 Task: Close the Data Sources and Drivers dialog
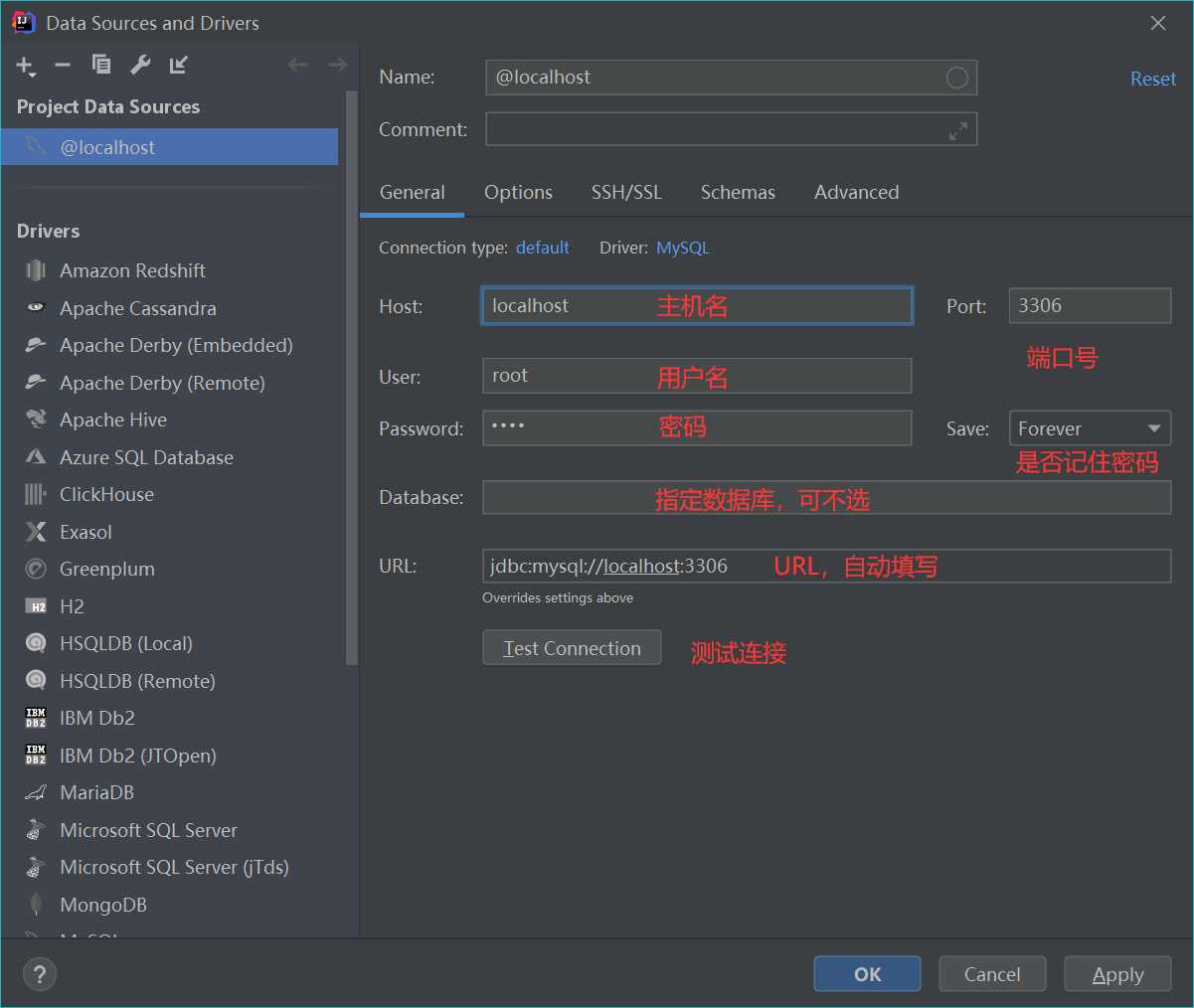coord(1158,23)
